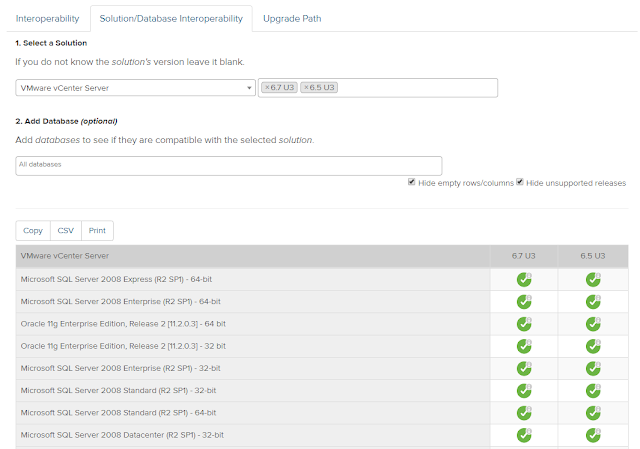Print the compatibility table

(97, 231)
